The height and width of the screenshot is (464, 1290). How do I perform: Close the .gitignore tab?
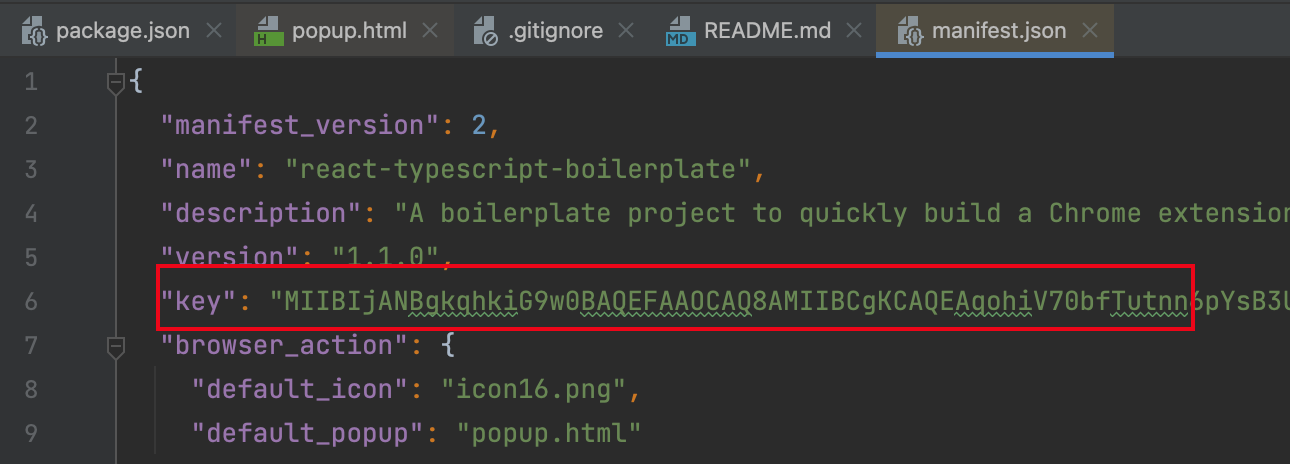626,31
